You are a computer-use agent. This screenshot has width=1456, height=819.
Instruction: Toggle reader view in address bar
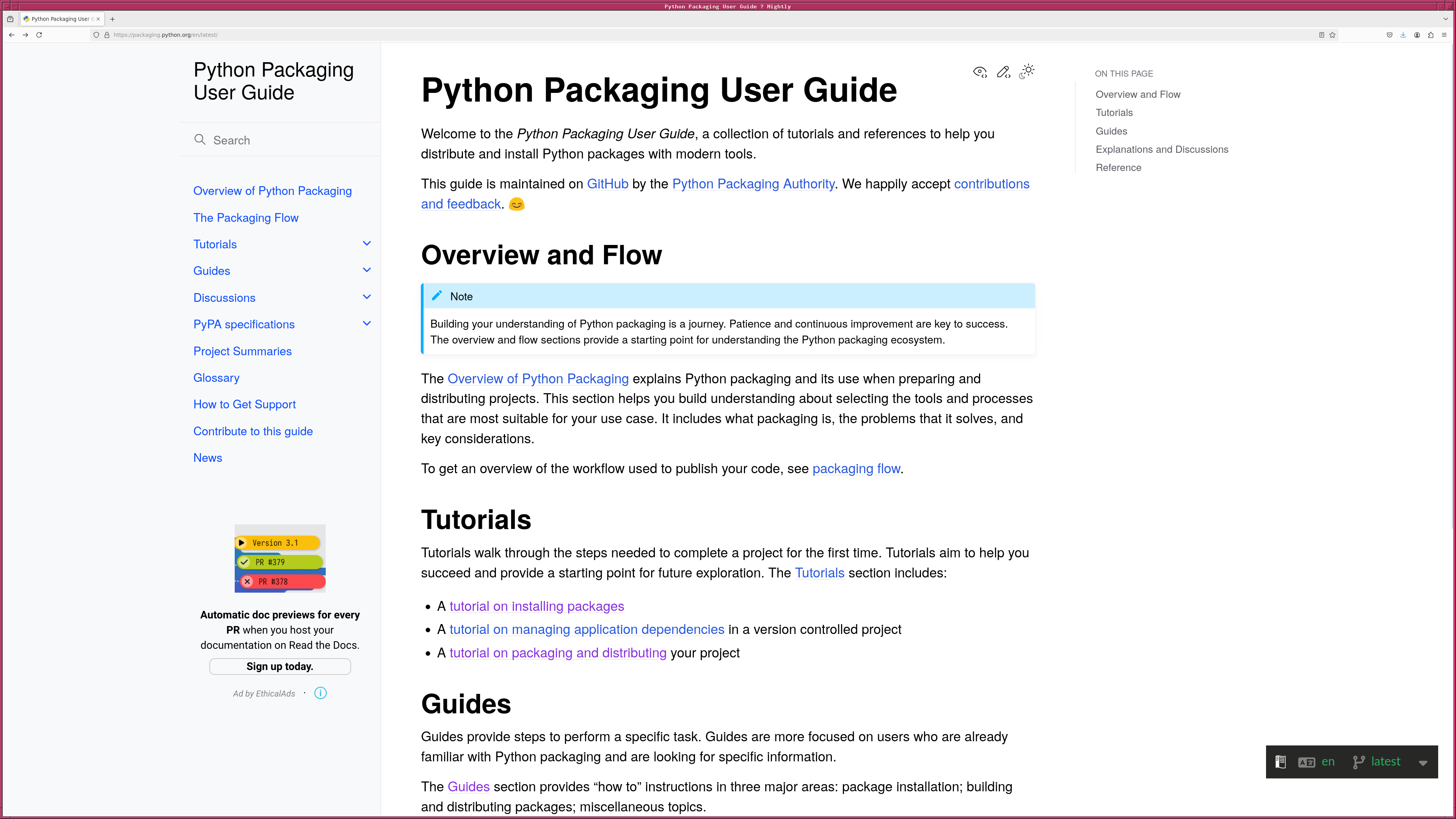tap(1321, 35)
